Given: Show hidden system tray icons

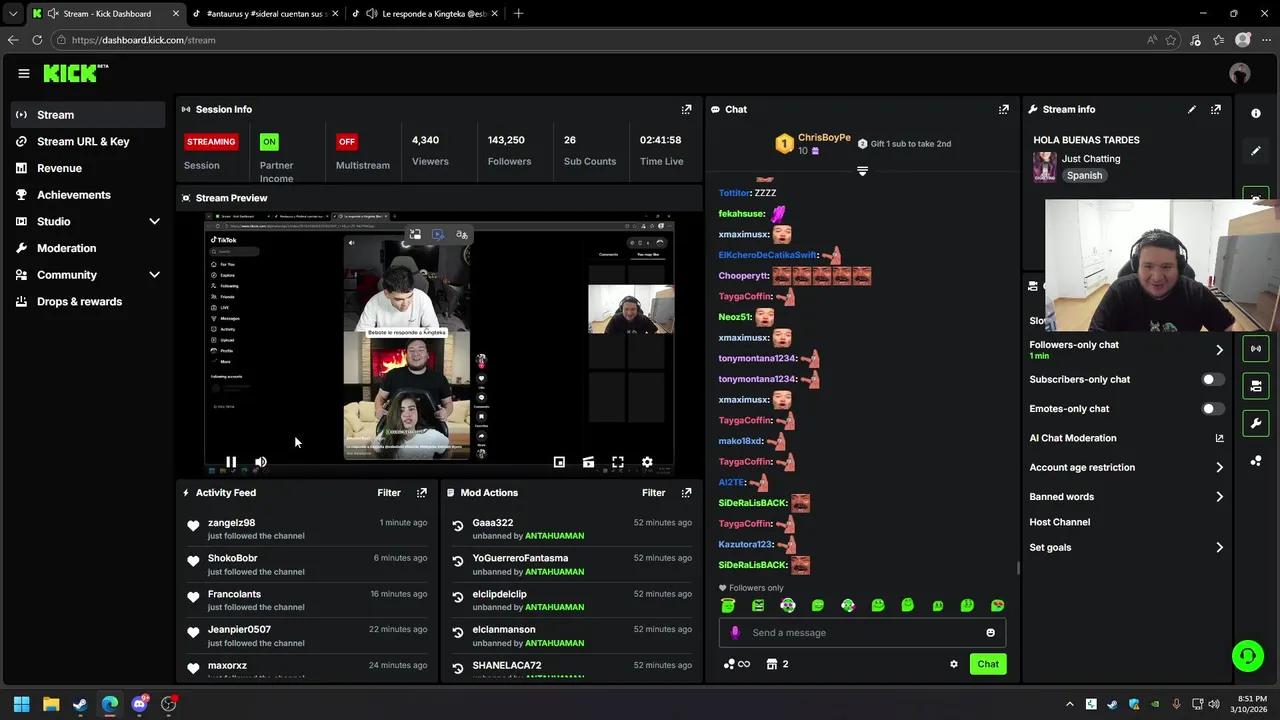Looking at the screenshot, I should 1070,704.
